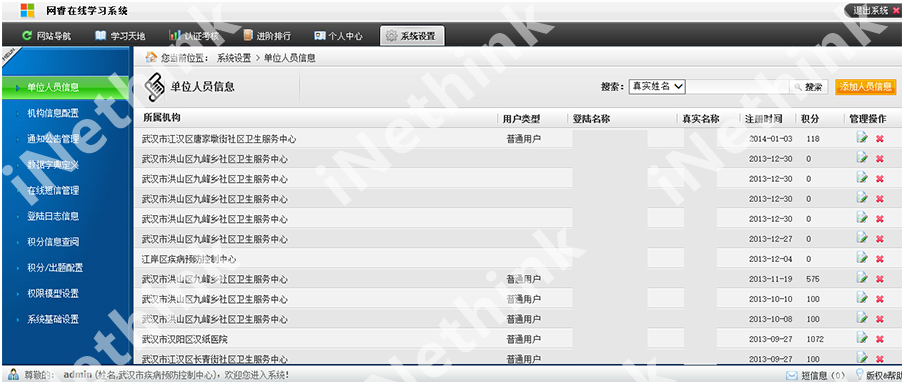Delete the 武汉市汉阳区汉纸医院 user row
This screenshot has height=384, width=904.
tap(880, 340)
